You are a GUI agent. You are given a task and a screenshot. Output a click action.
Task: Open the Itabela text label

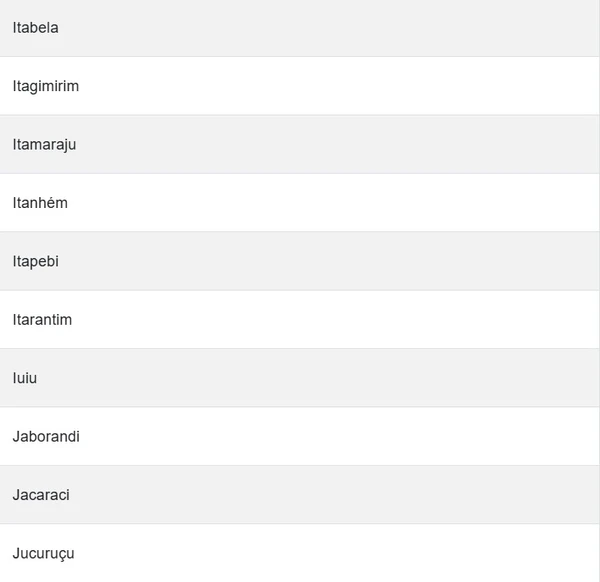tap(36, 28)
